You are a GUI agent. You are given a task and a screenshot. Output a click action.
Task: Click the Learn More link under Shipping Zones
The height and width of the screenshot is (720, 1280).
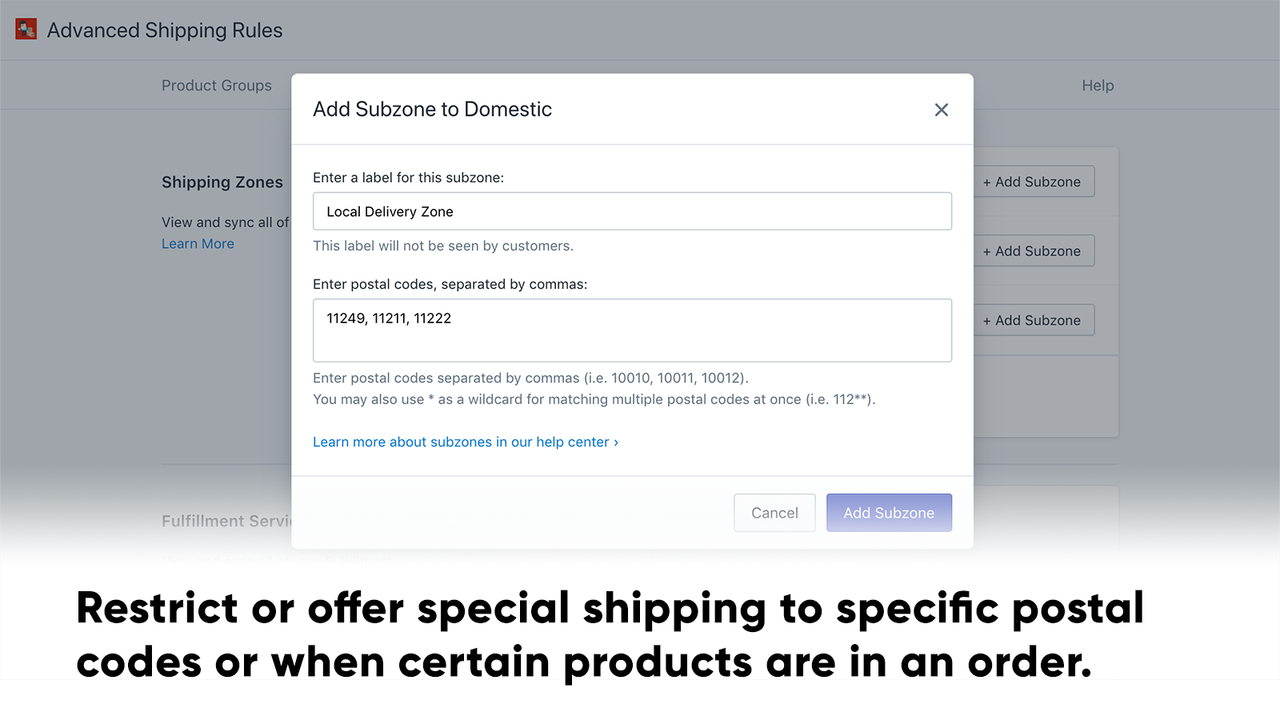(x=197, y=243)
